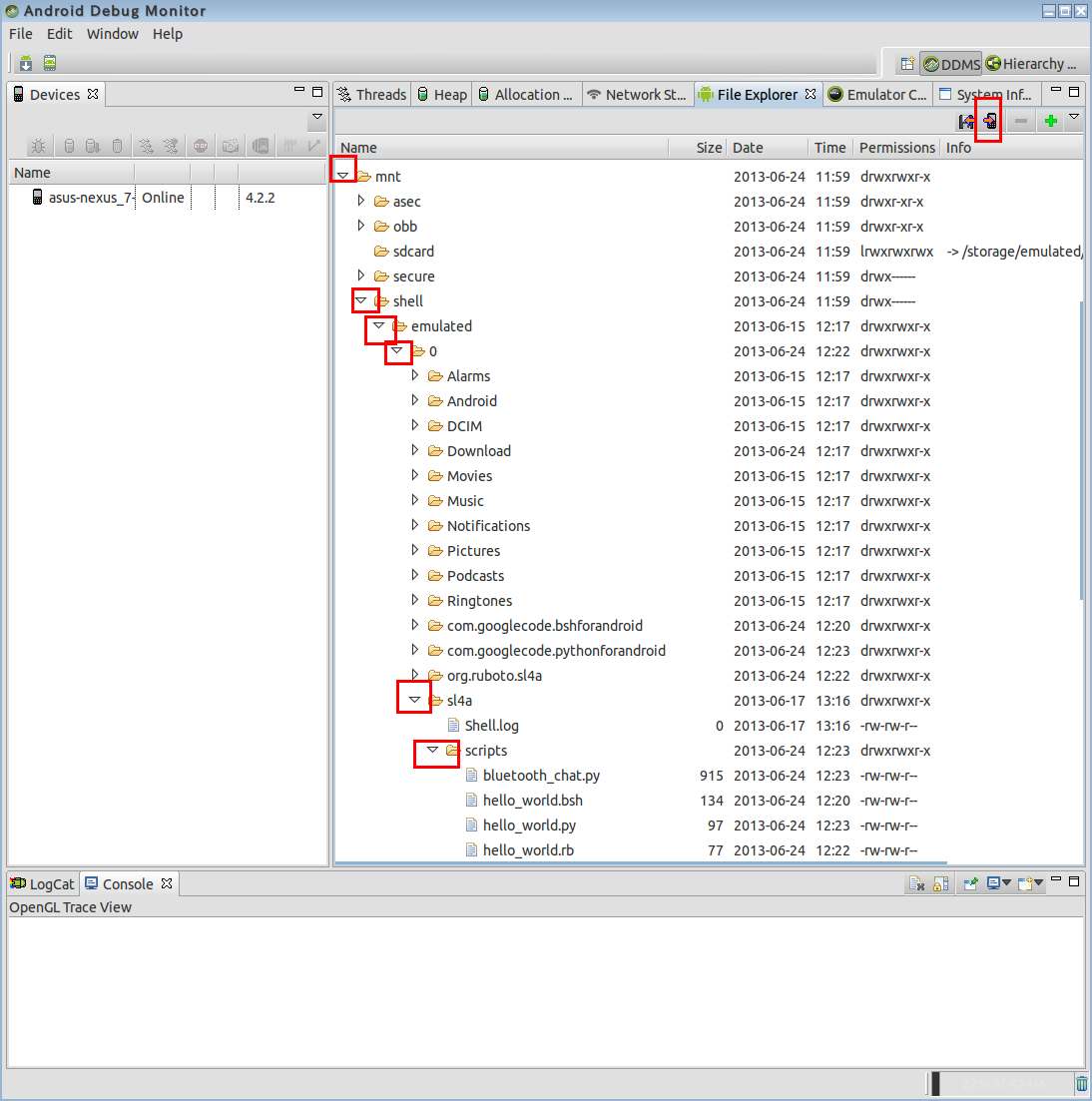Click the Cause GC trash icon
This screenshot has height=1101, width=1092.
[117, 146]
